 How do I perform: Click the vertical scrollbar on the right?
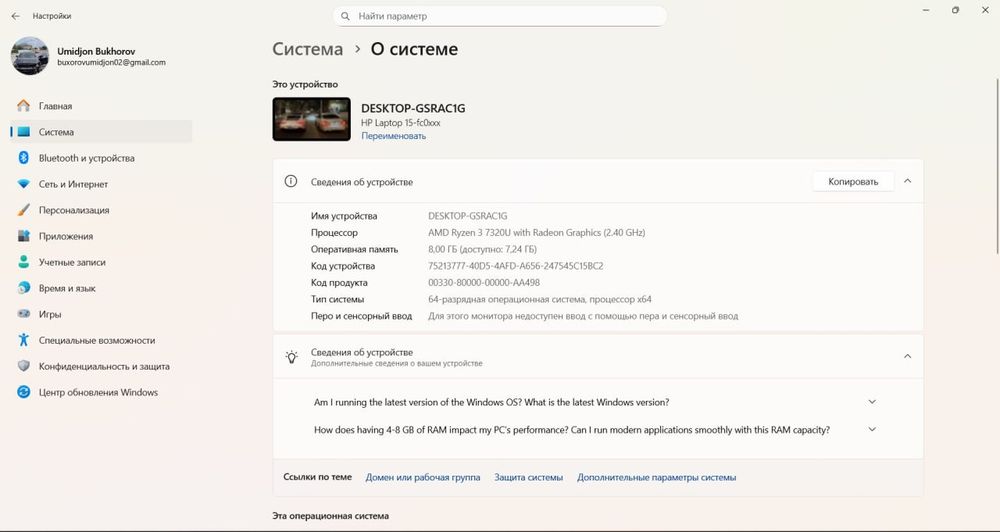click(997, 166)
